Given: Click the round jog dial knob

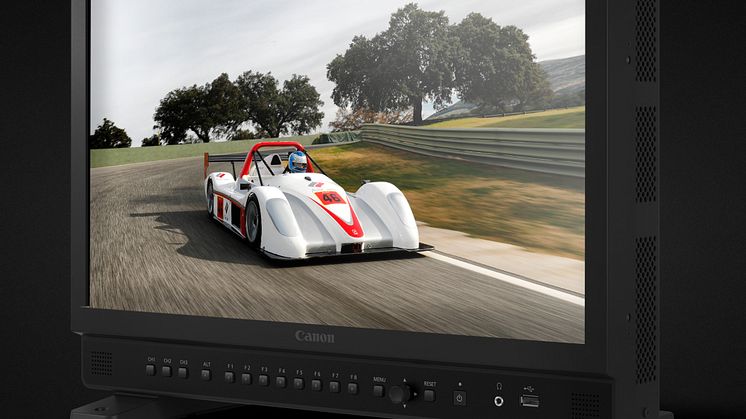Looking at the screenshot, I should coord(399,393).
